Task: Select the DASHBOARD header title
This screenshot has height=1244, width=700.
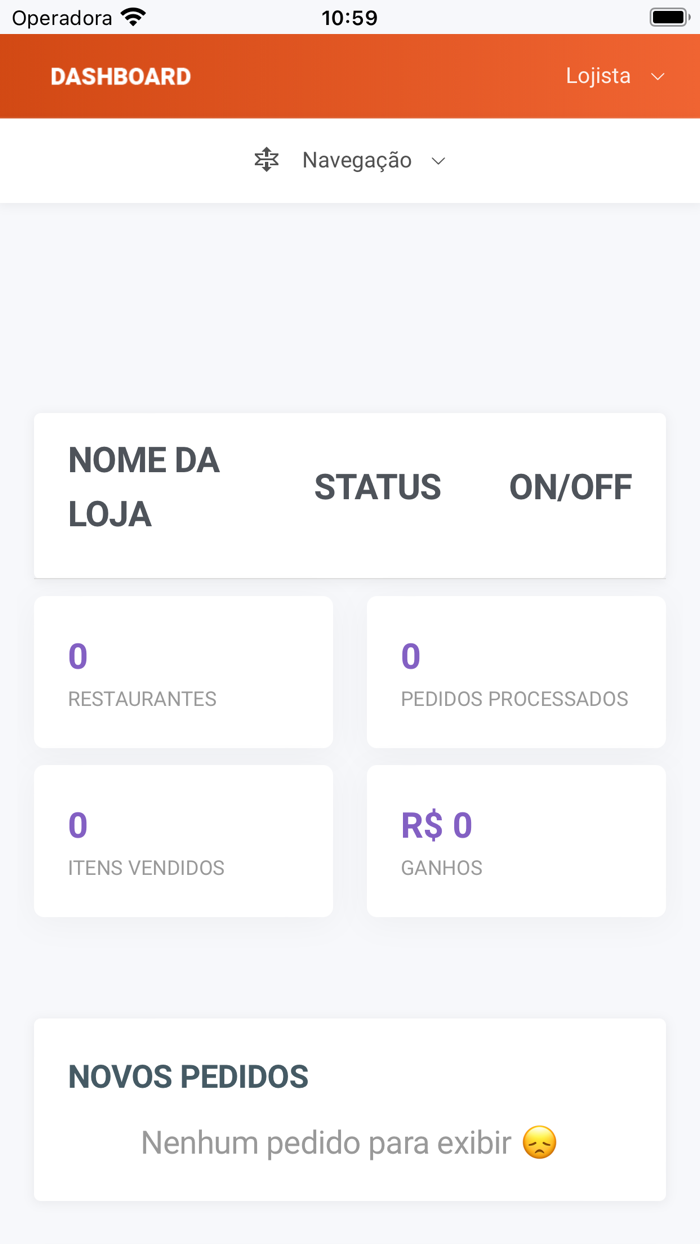Action: pos(120,75)
